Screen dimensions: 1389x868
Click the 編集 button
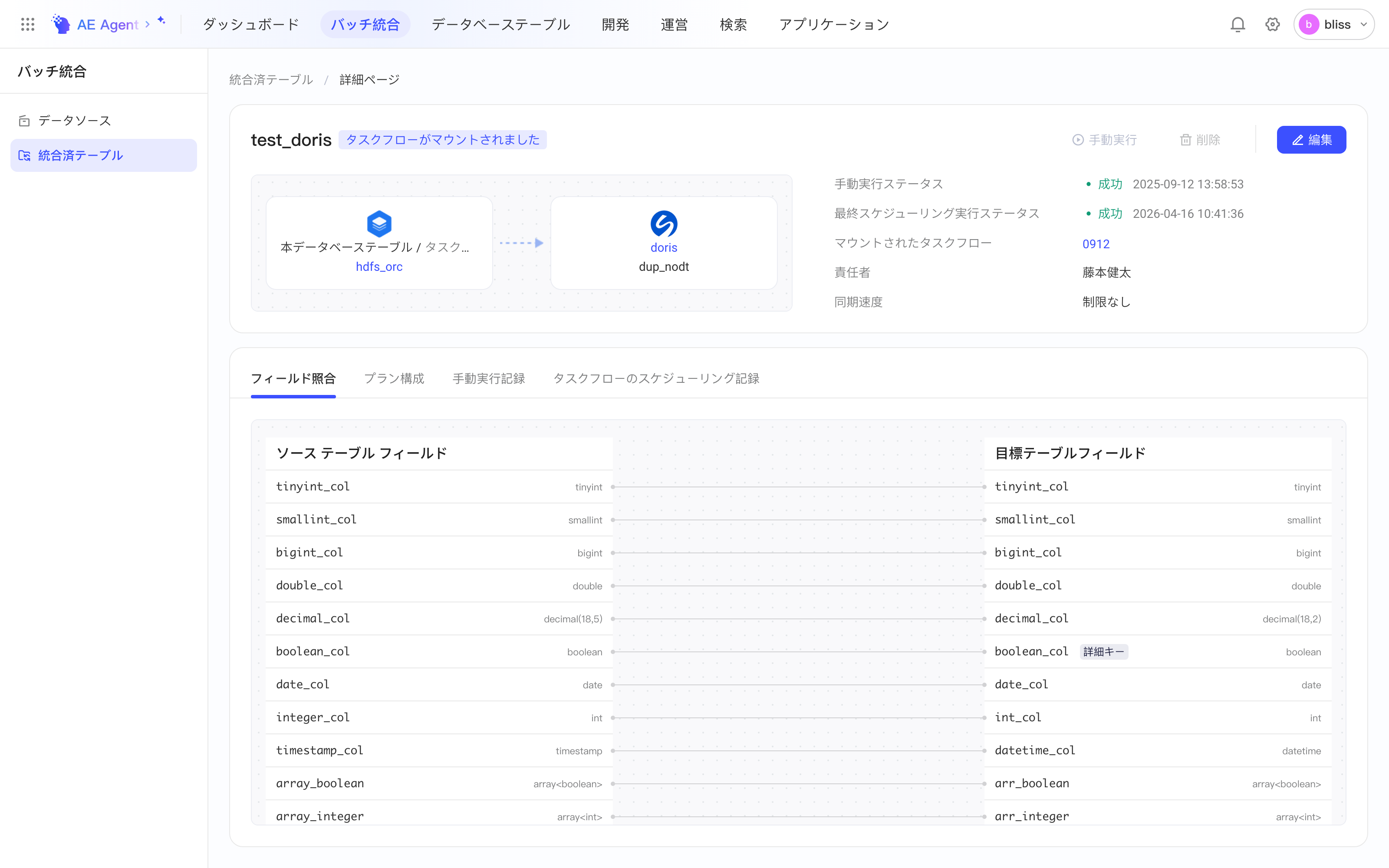pyautogui.click(x=1311, y=139)
